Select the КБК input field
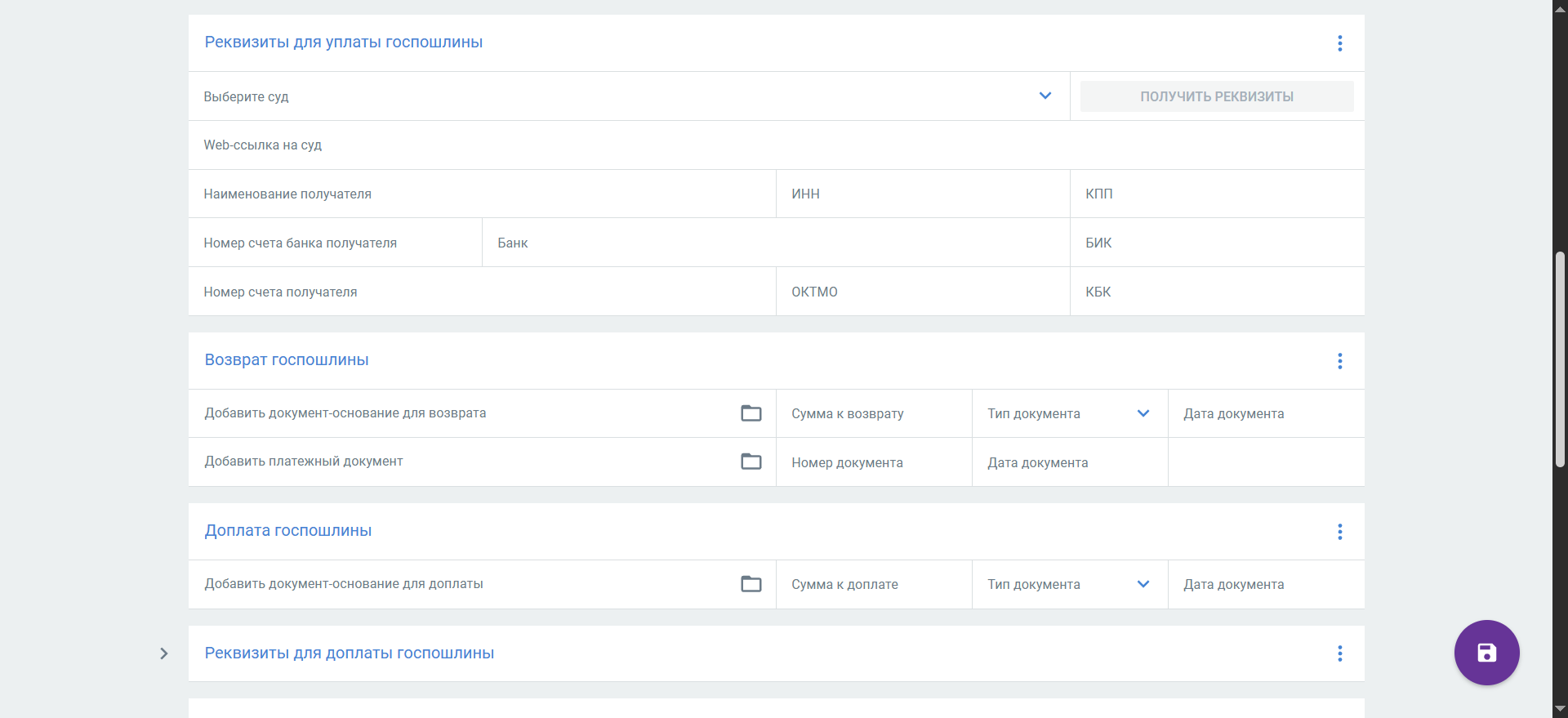 pos(1216,292)
